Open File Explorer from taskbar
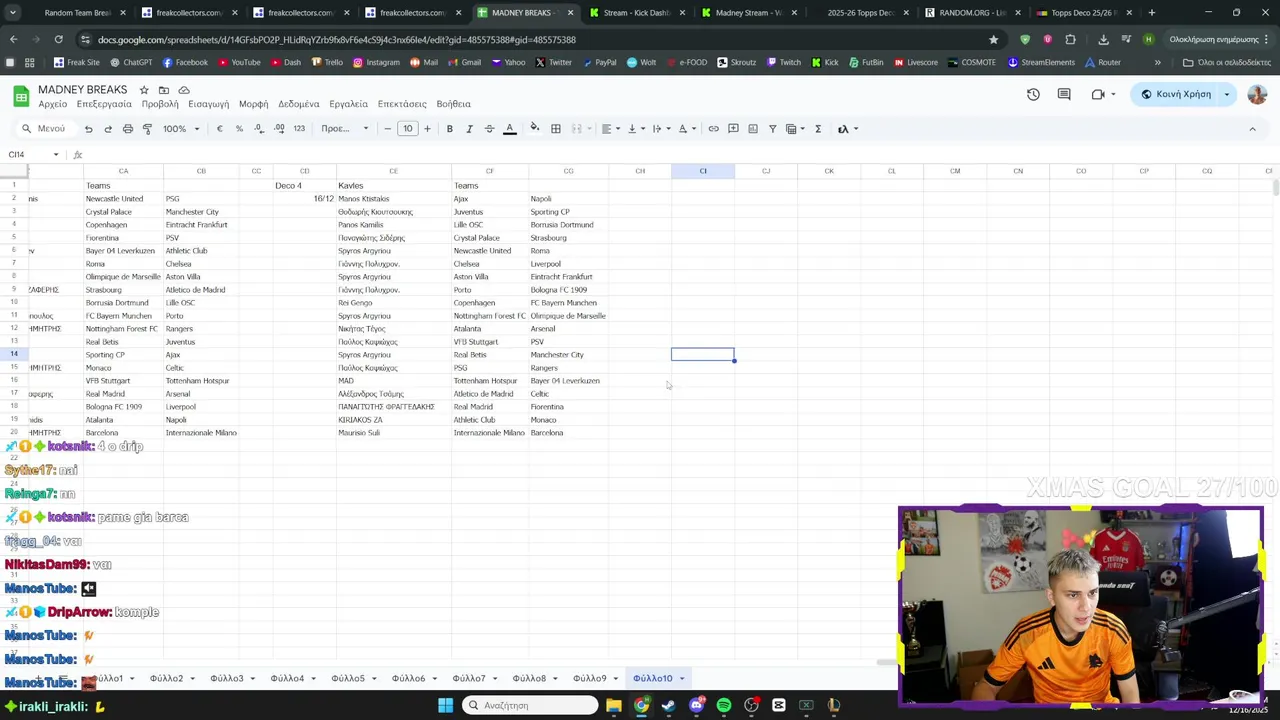The width and height of the screenshot is (1280, 720). (x=614, y=705)
